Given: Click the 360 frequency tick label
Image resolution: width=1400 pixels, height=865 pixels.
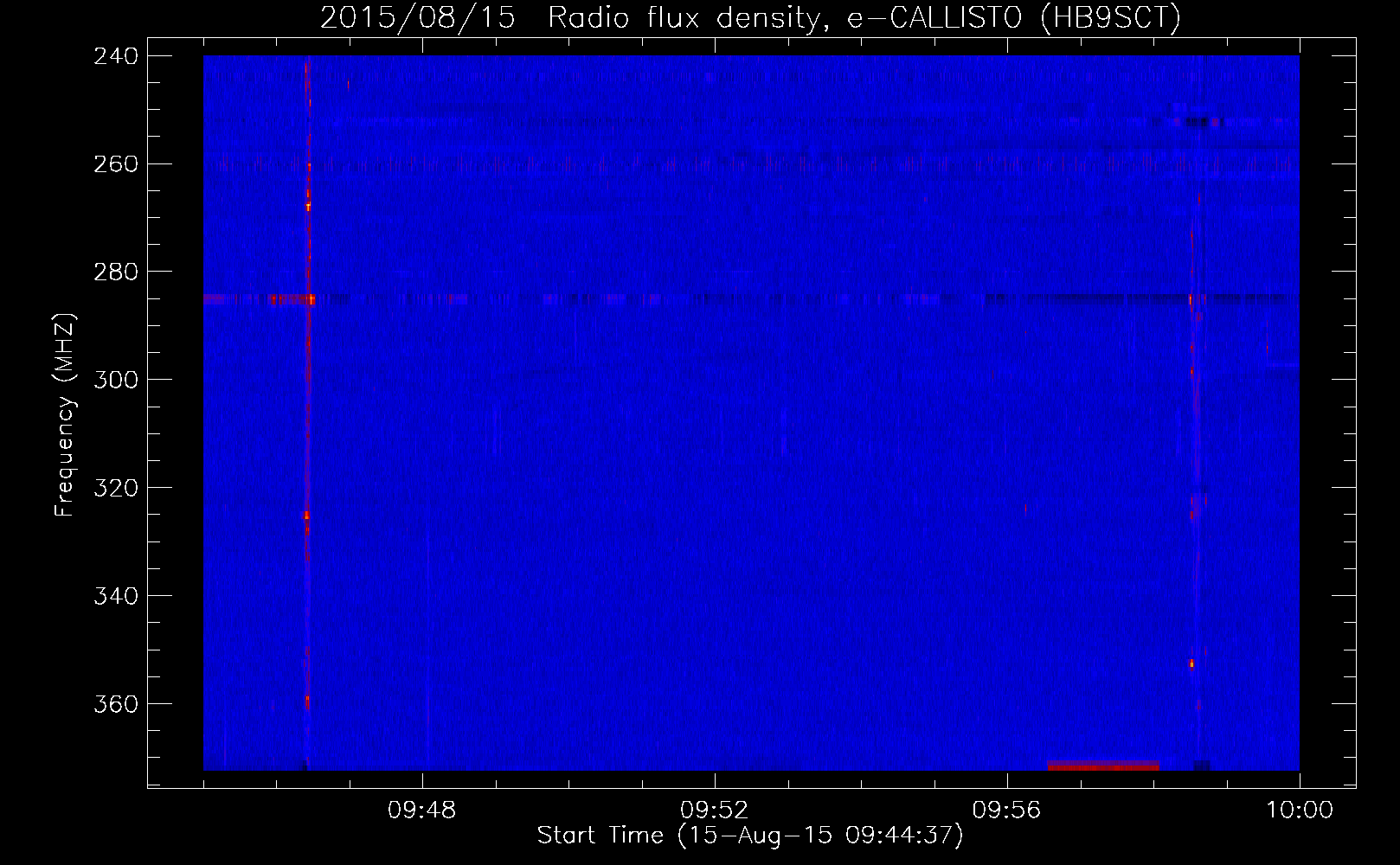Looking at the screenshot, I should point(116,704).
